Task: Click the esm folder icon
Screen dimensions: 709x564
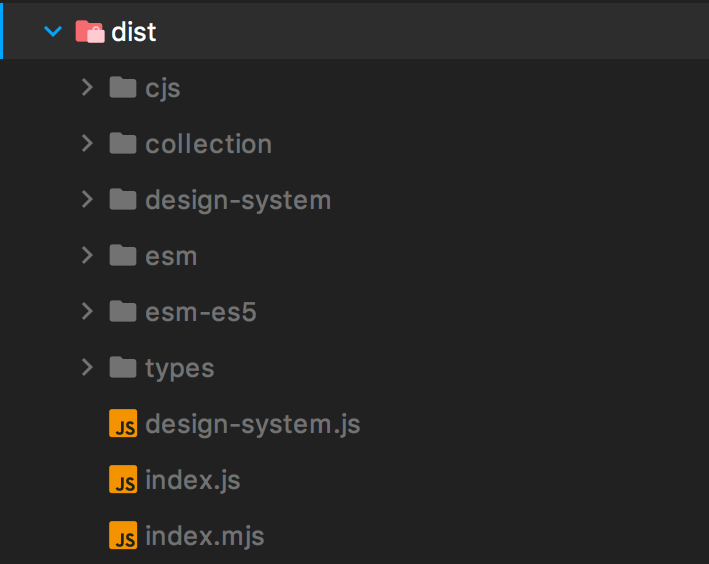Action: (123, 256)
